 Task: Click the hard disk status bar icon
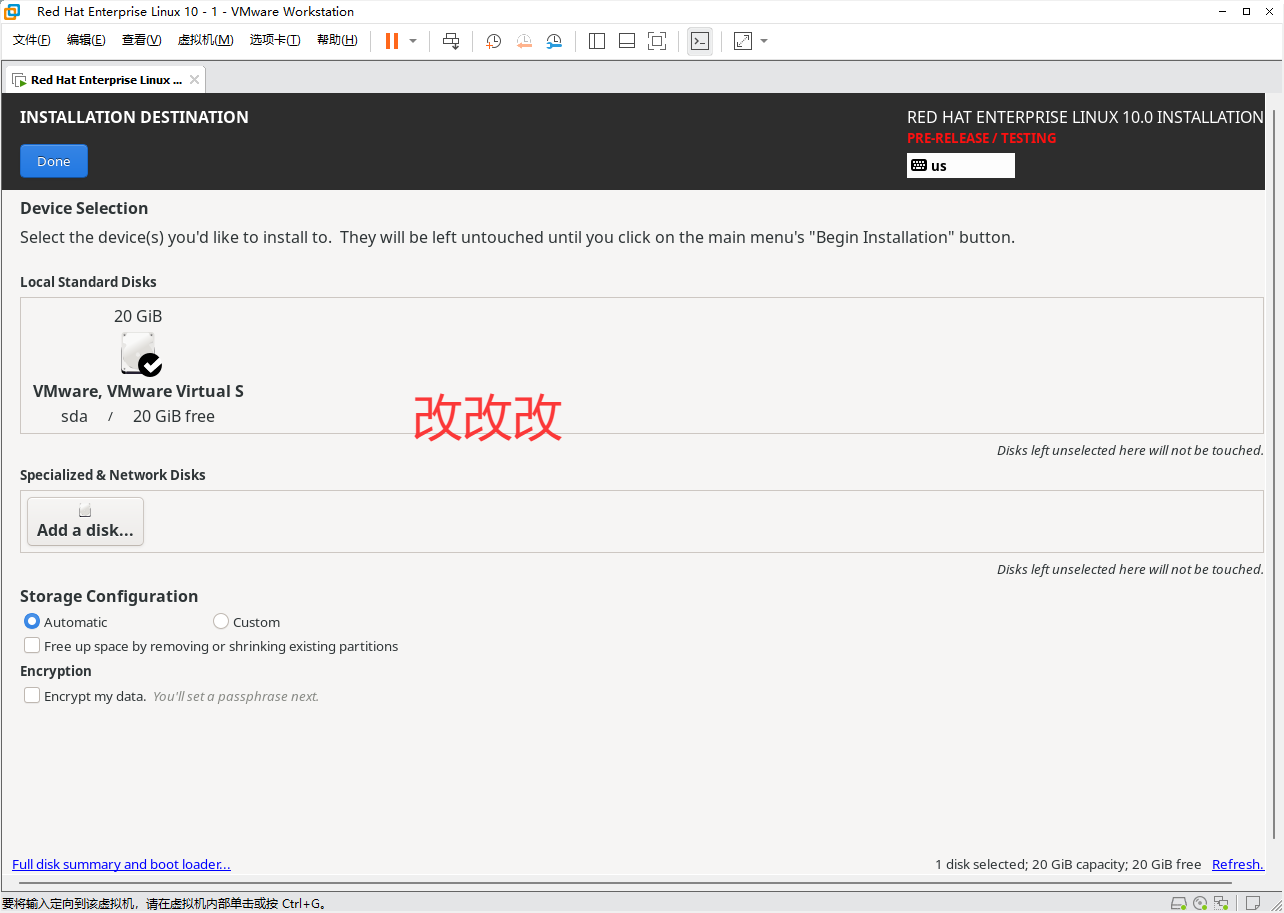tap(1179, 904)
